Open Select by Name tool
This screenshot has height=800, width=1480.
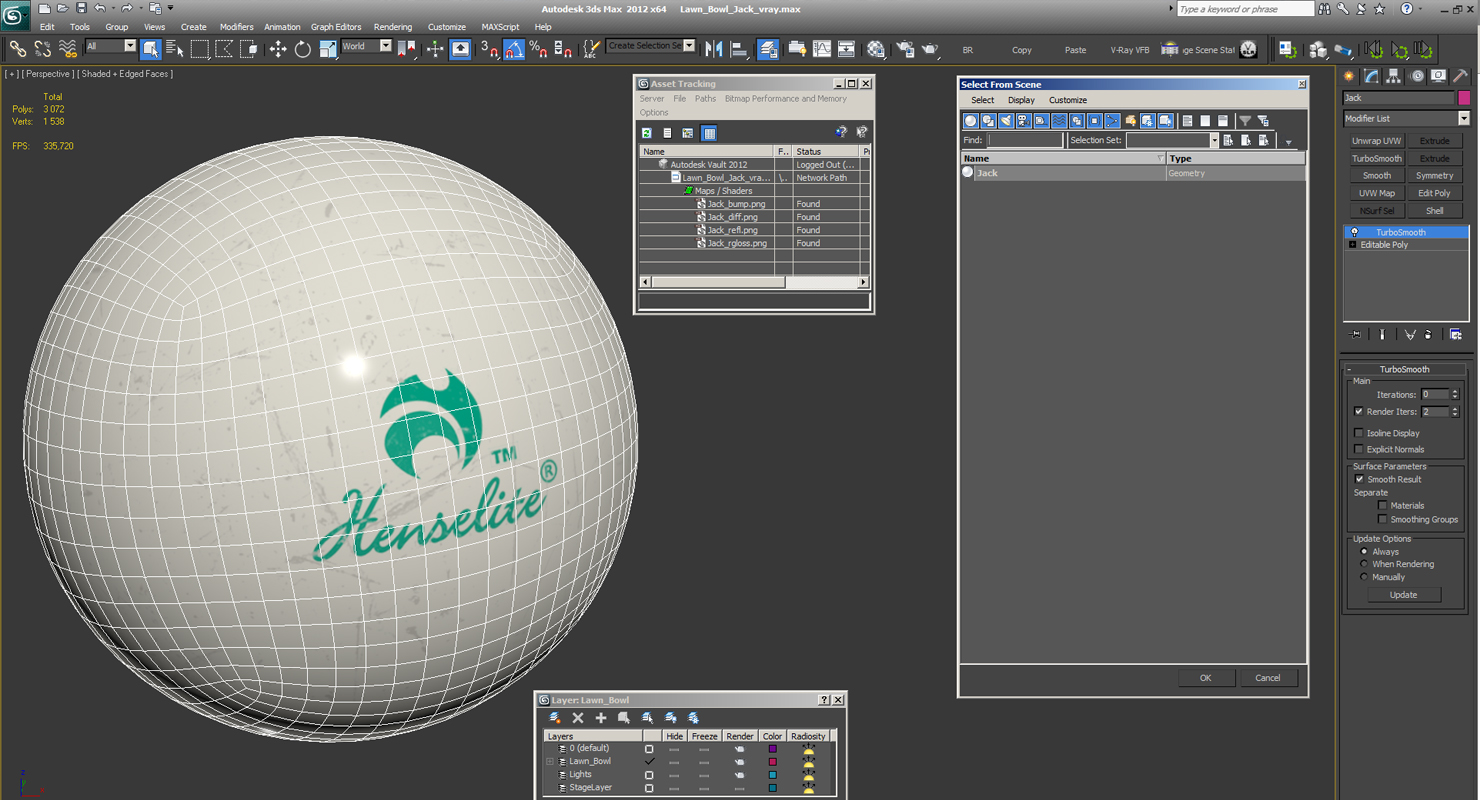pyautogui.click(x=175, y=49)
